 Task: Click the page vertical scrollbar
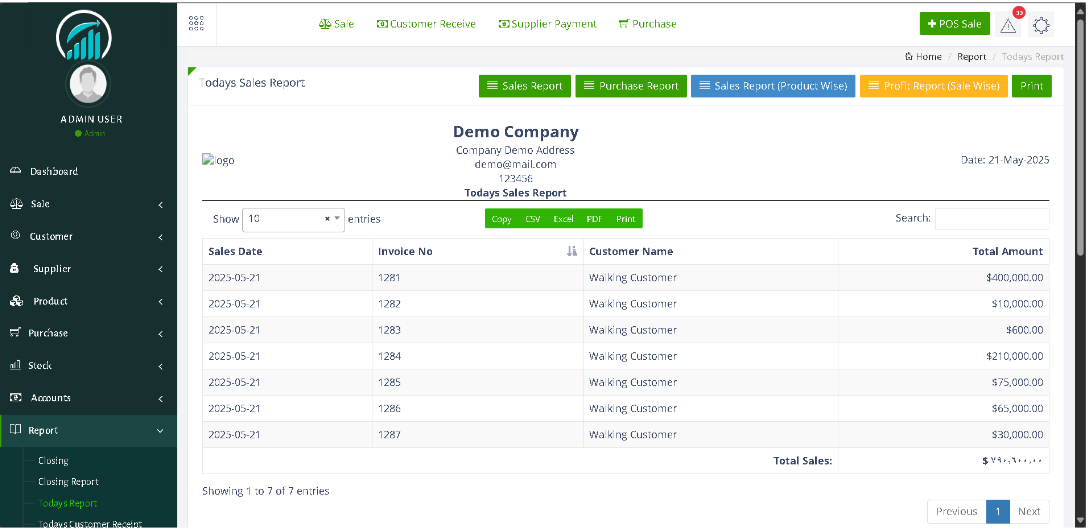point(1081,139)
